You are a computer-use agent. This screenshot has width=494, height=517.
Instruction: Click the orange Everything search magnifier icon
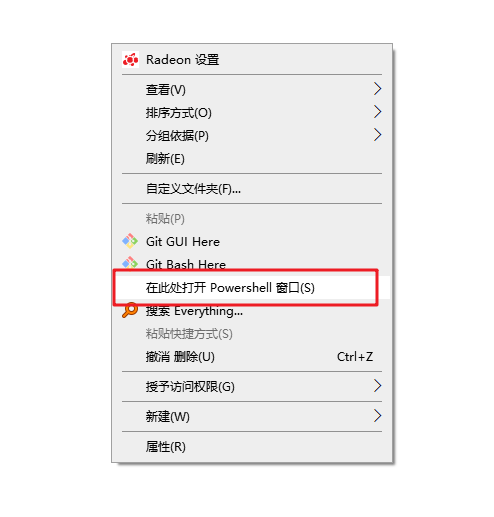(130, 310)
